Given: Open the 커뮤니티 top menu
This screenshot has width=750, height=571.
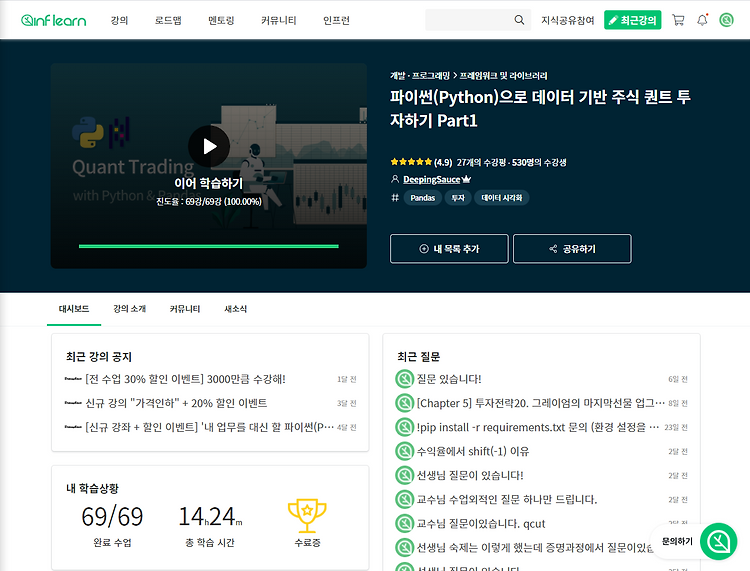Looking at the screenshot, I should (x=279, y=20).
